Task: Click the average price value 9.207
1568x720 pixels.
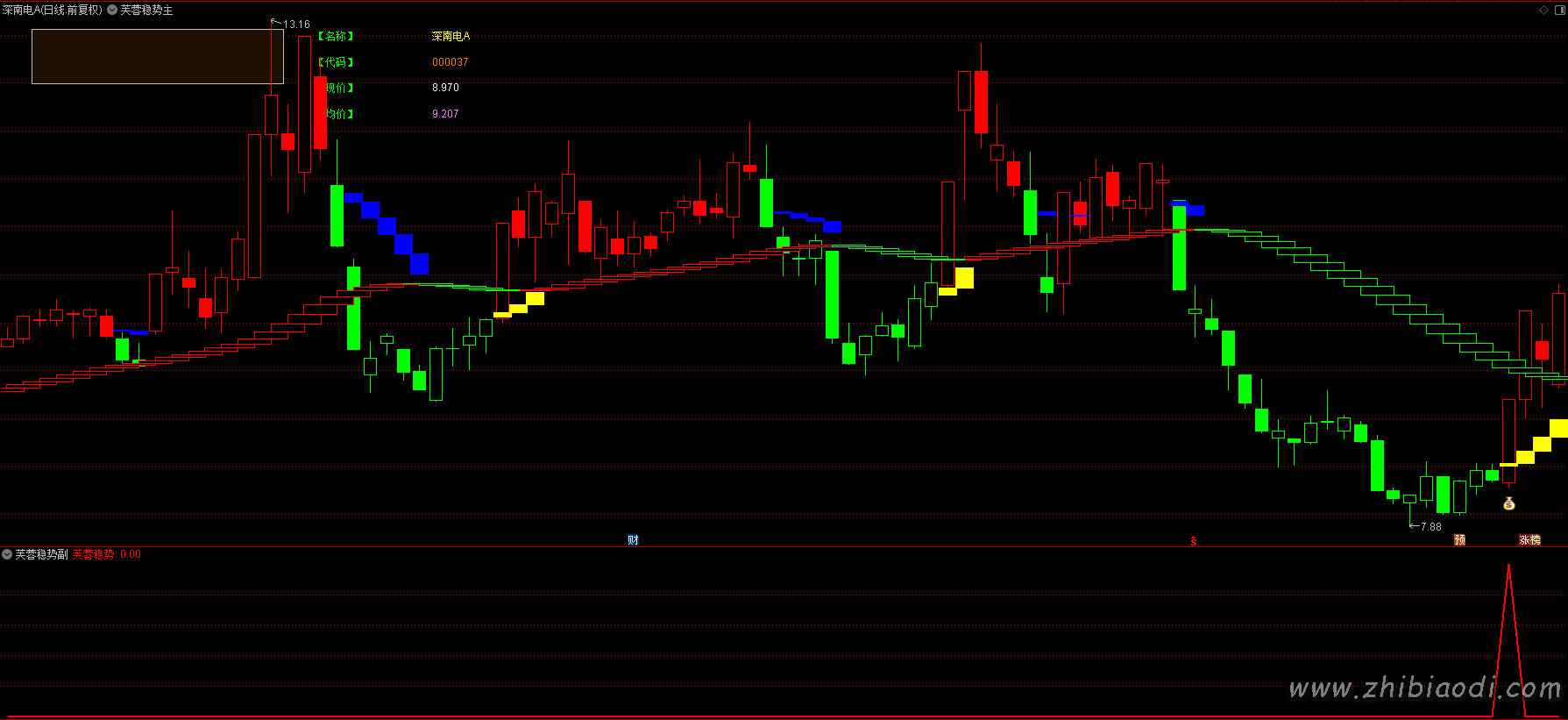Action: point(445,114)
